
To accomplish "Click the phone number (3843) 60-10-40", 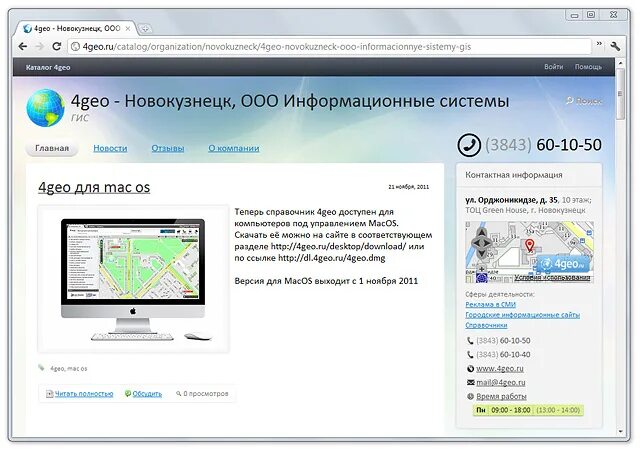I will coord(503,354).
